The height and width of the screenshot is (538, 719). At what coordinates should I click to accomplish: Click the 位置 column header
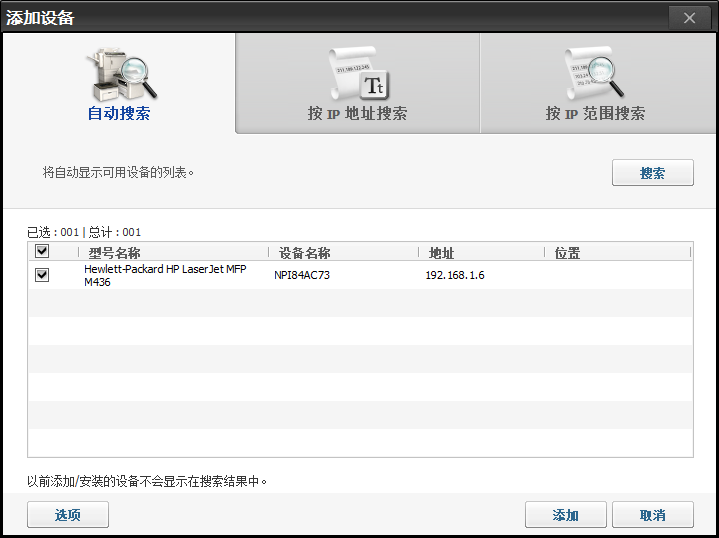tap(567, 253)
